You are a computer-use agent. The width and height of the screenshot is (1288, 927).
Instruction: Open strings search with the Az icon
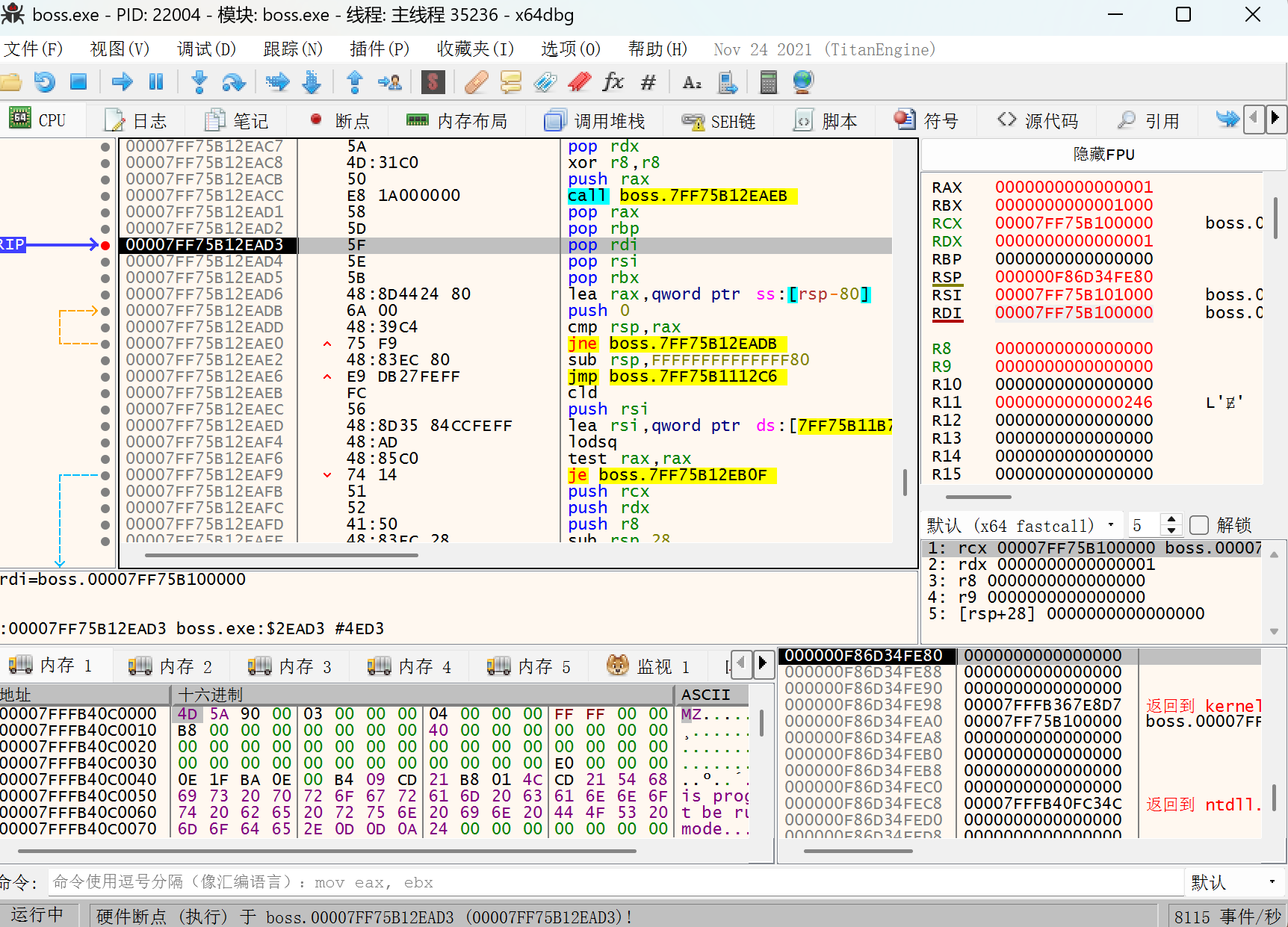pyautogui.click(x=692, y=82)
